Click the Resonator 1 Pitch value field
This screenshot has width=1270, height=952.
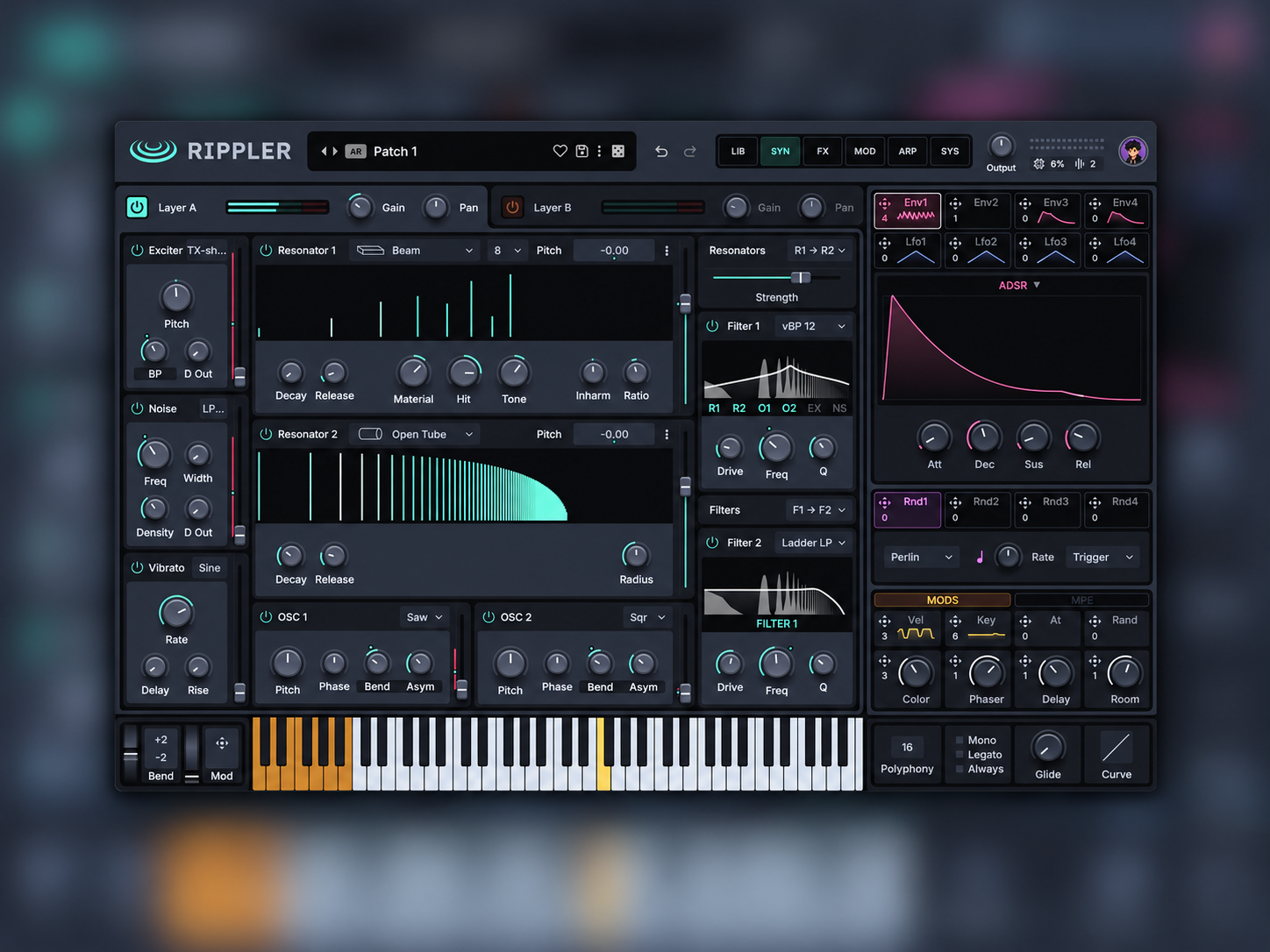pos(614,251)
